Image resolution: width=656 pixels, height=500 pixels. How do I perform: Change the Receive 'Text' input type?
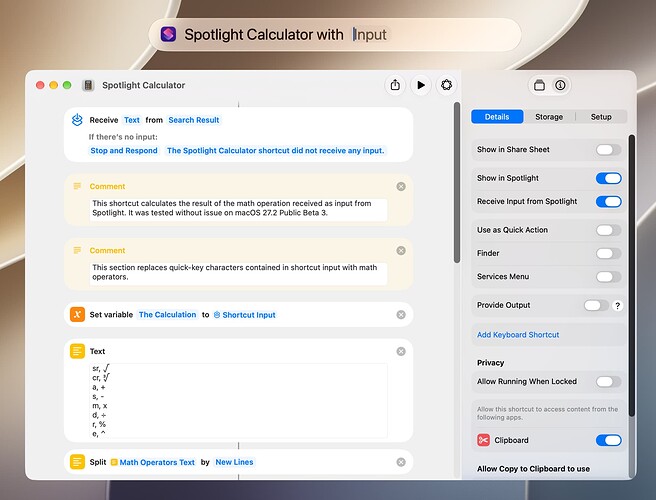[x=132, y=120]
